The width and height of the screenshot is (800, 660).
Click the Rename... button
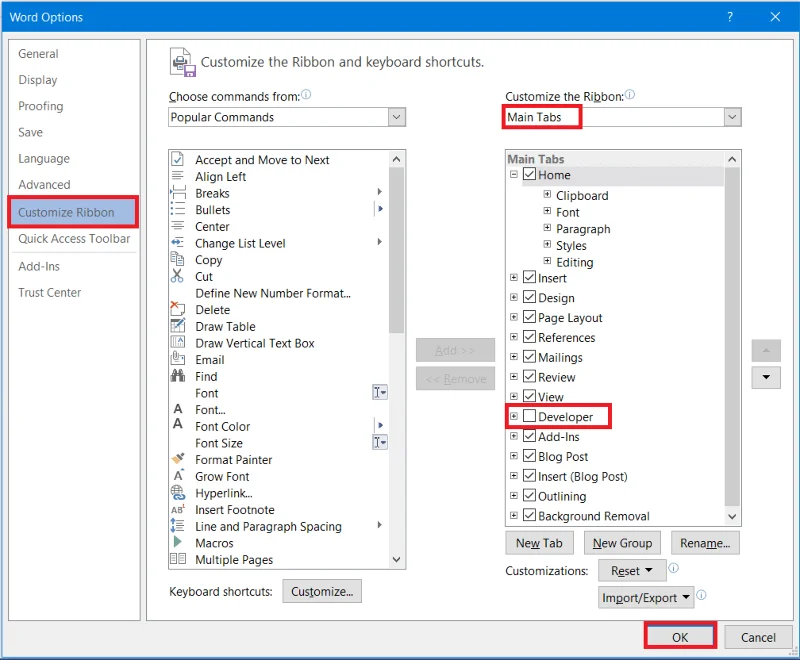coord(705,543)
